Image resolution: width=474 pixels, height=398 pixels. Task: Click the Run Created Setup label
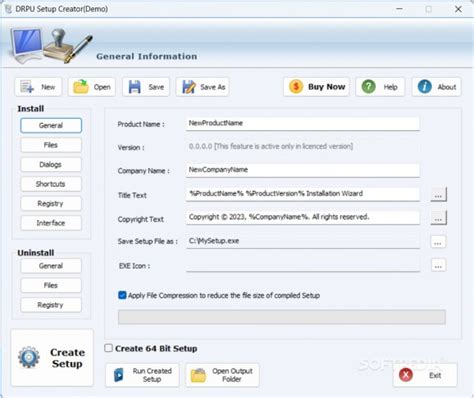[x=152, y=375]
